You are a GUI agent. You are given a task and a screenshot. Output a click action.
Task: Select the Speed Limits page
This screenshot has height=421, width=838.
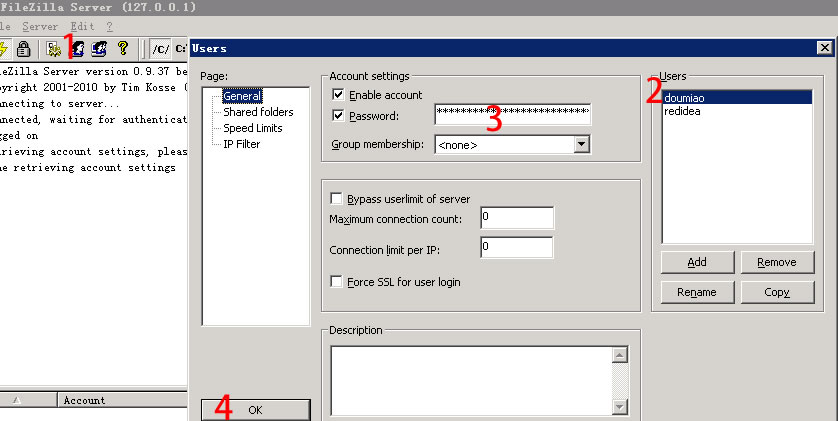coord(252,128)
